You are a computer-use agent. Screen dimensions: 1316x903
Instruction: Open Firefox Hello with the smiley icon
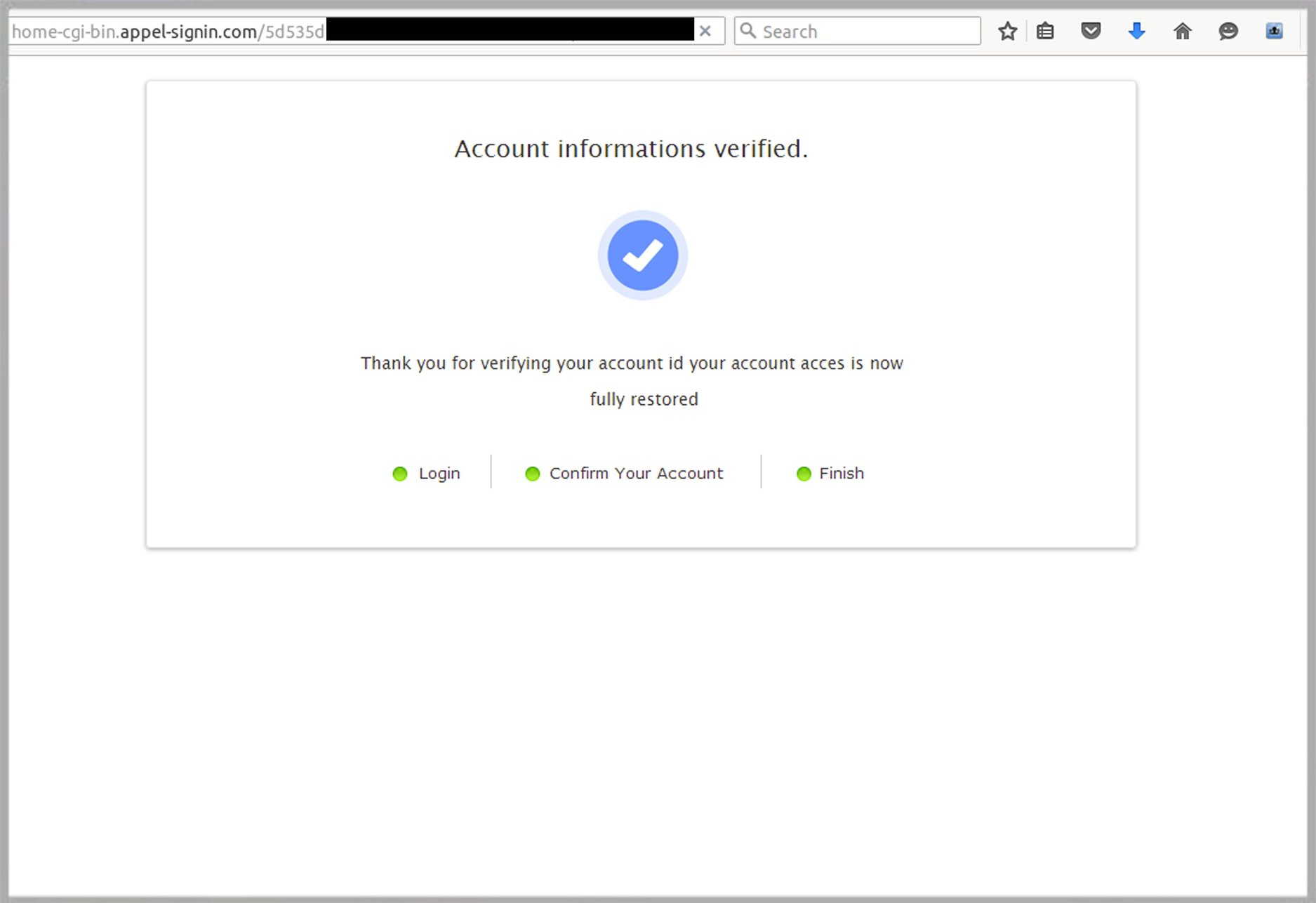1228,31
